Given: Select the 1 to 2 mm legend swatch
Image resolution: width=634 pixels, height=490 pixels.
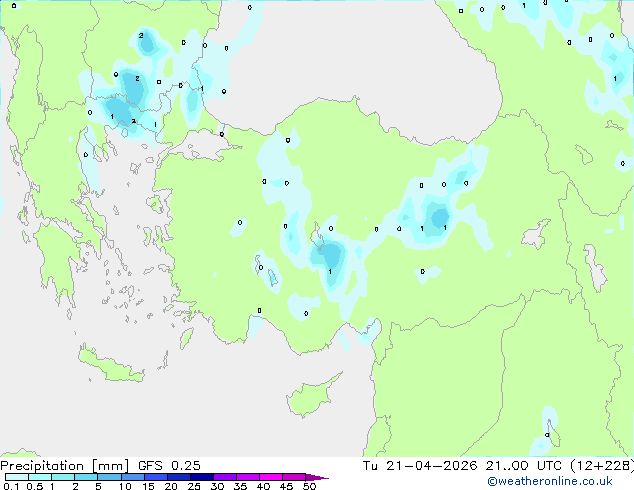Looking at the screenshot, I should tap(63, 477).
